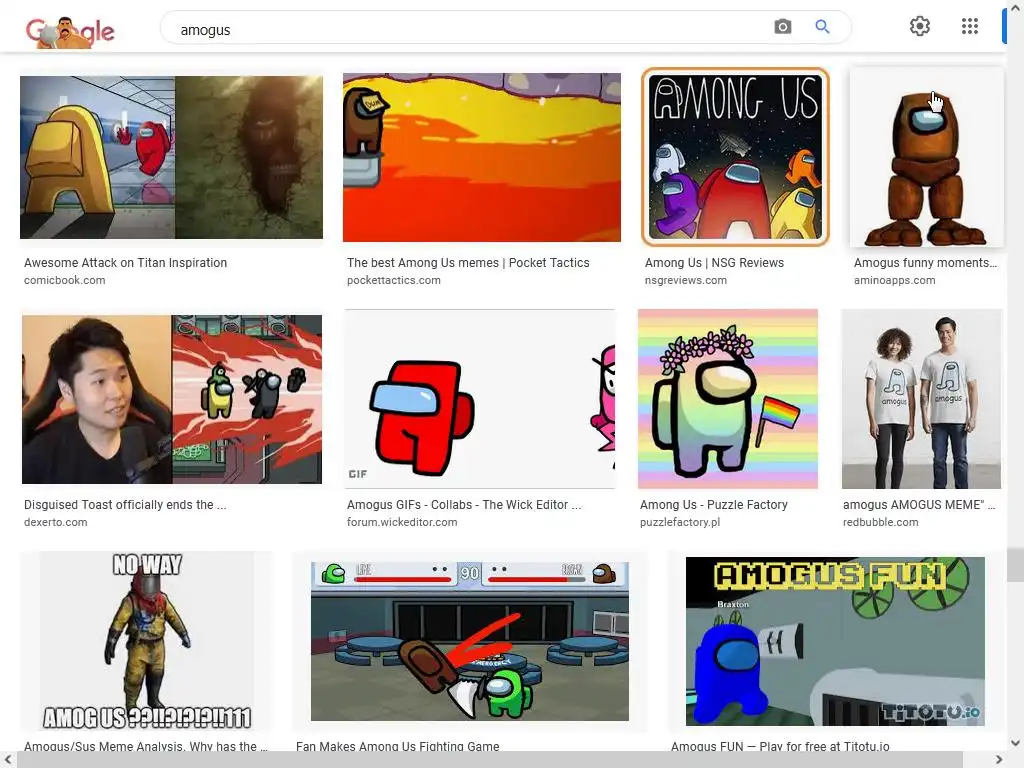The width and height of the screenshot is (1024, 768).
Task: Visit redbubble.com source link
Action: pos(880,522)
